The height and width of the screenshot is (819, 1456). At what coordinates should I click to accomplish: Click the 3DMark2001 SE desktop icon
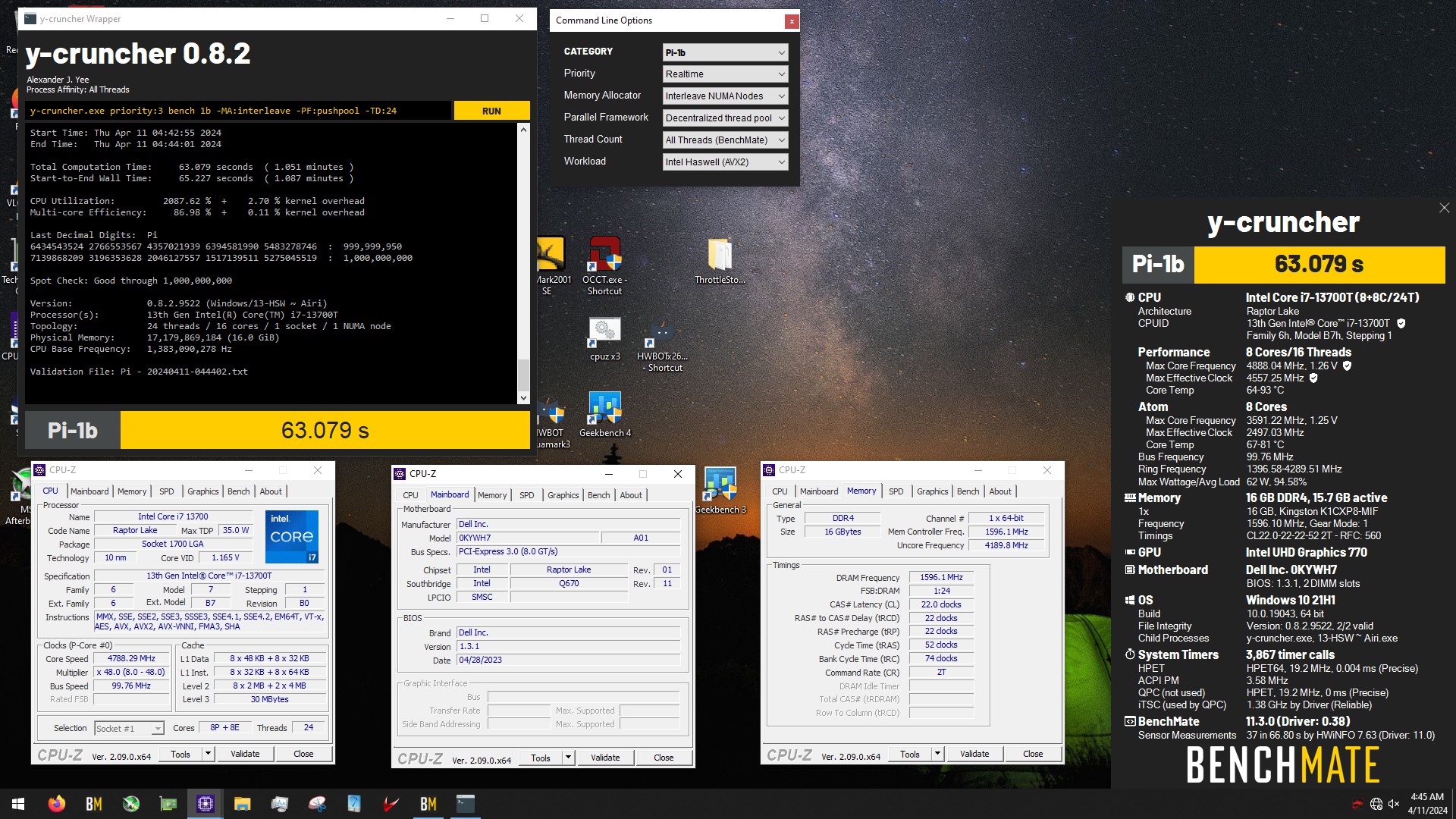[x=550, y=265]
